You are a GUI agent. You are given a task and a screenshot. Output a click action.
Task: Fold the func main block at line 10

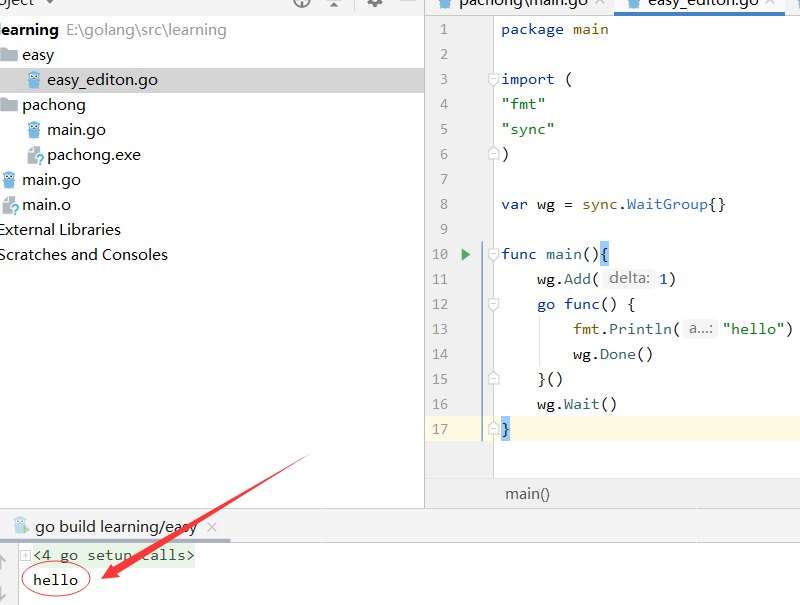click(x=492, y=255)
